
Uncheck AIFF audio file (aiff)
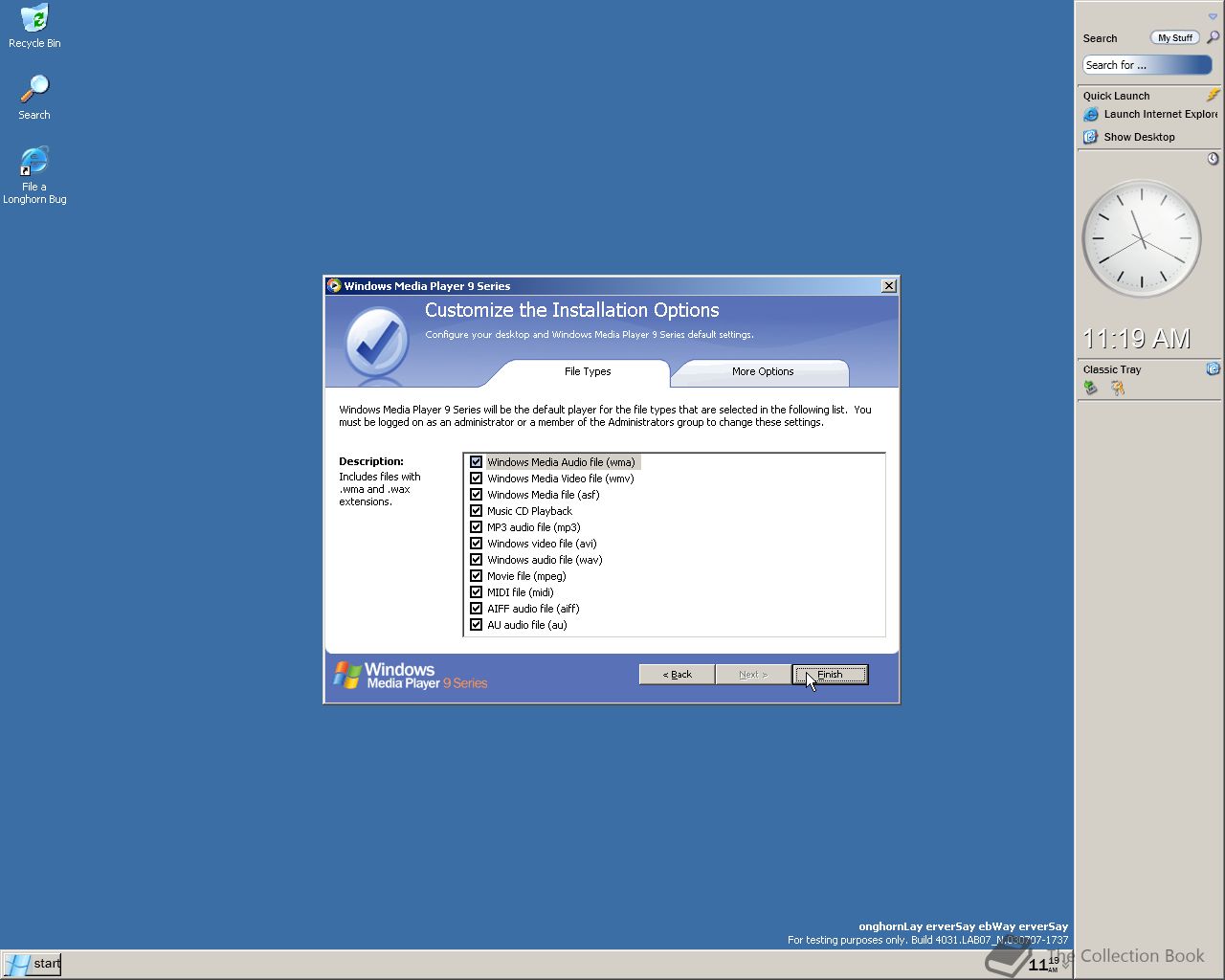(476, 609)
